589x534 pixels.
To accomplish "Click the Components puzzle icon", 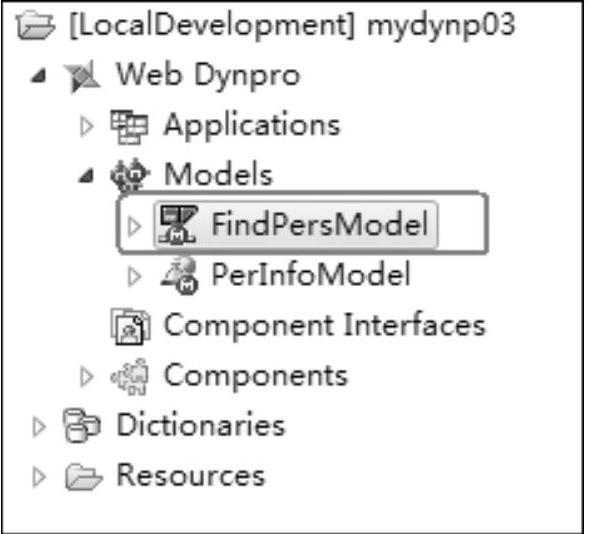I will click(130, 376).
